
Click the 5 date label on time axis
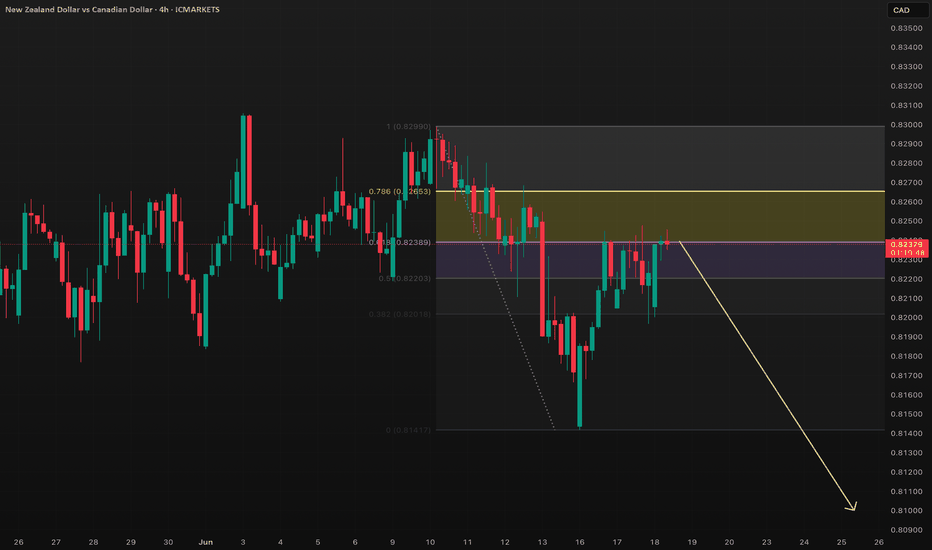tap(318, 542)
